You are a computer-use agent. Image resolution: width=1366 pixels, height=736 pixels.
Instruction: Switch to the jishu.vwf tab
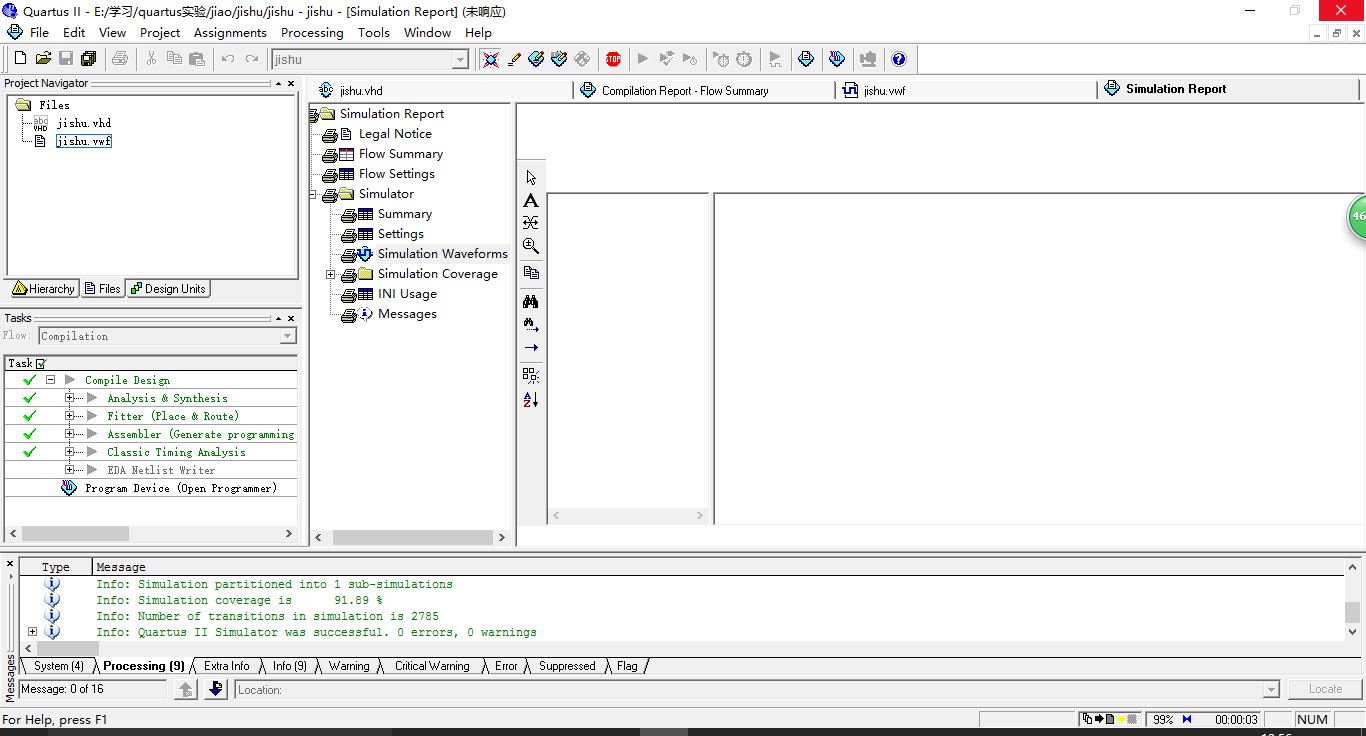[x=884, y=91]
